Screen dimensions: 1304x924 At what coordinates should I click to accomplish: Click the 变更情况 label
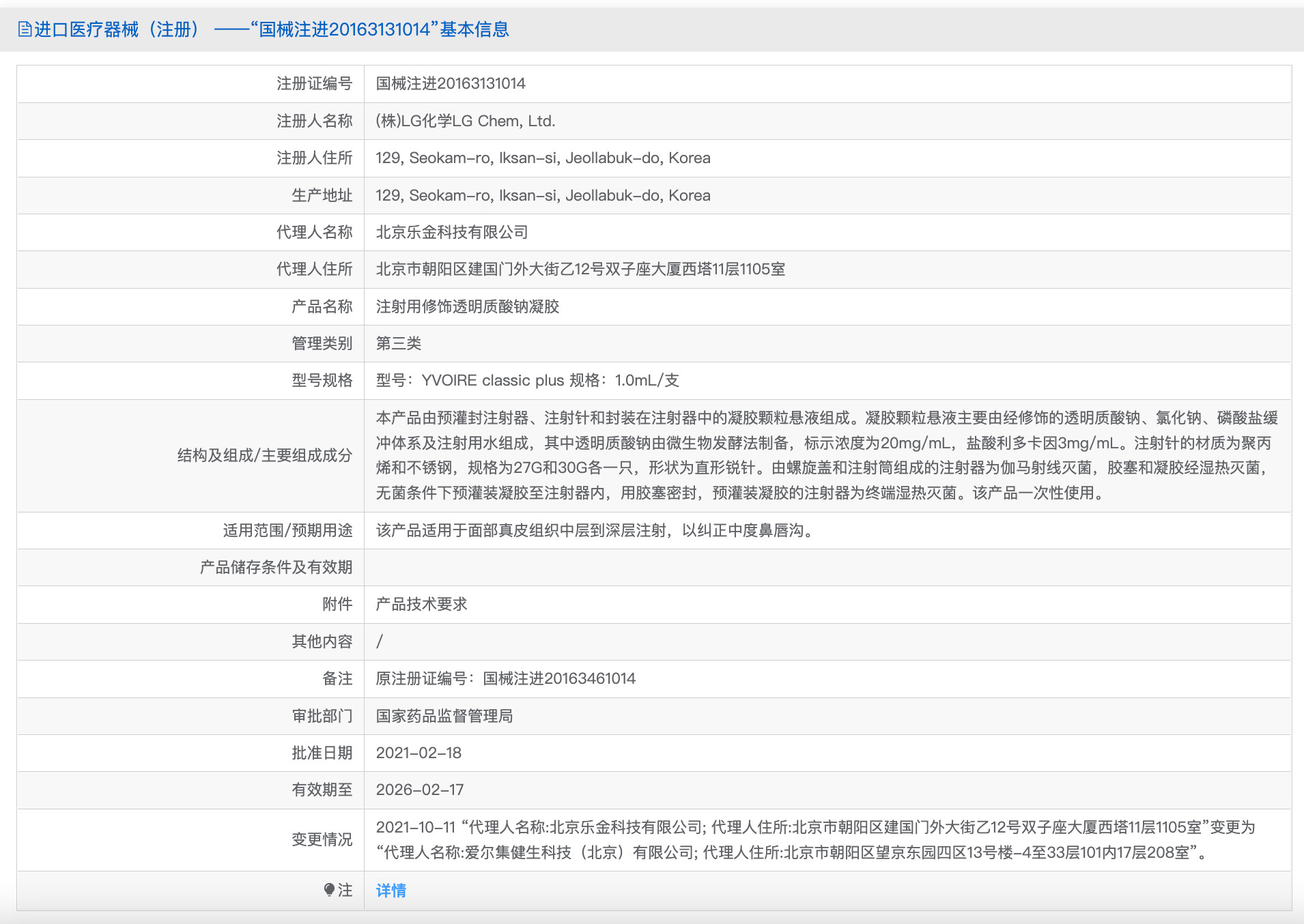pyautogui.click(x=322, y=839)
